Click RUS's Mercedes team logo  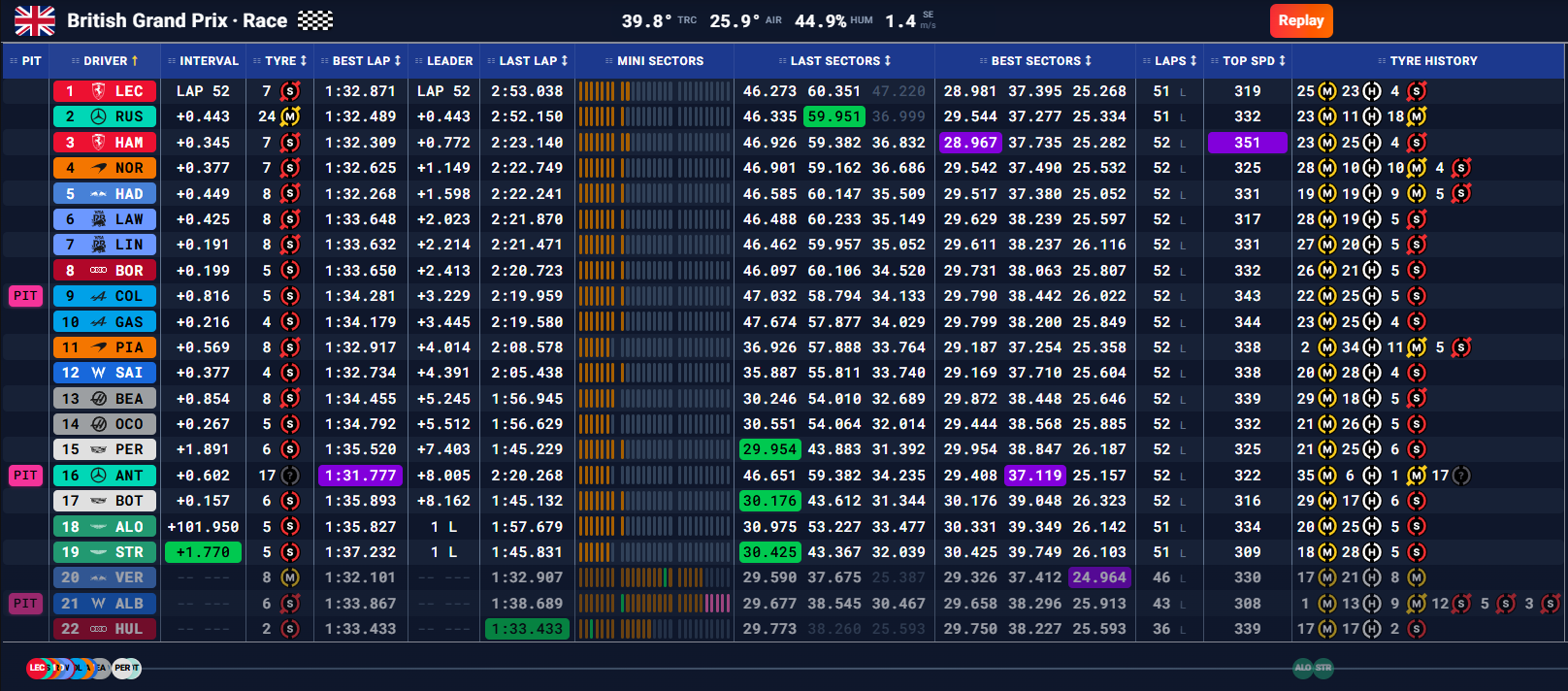pos(98,116)
